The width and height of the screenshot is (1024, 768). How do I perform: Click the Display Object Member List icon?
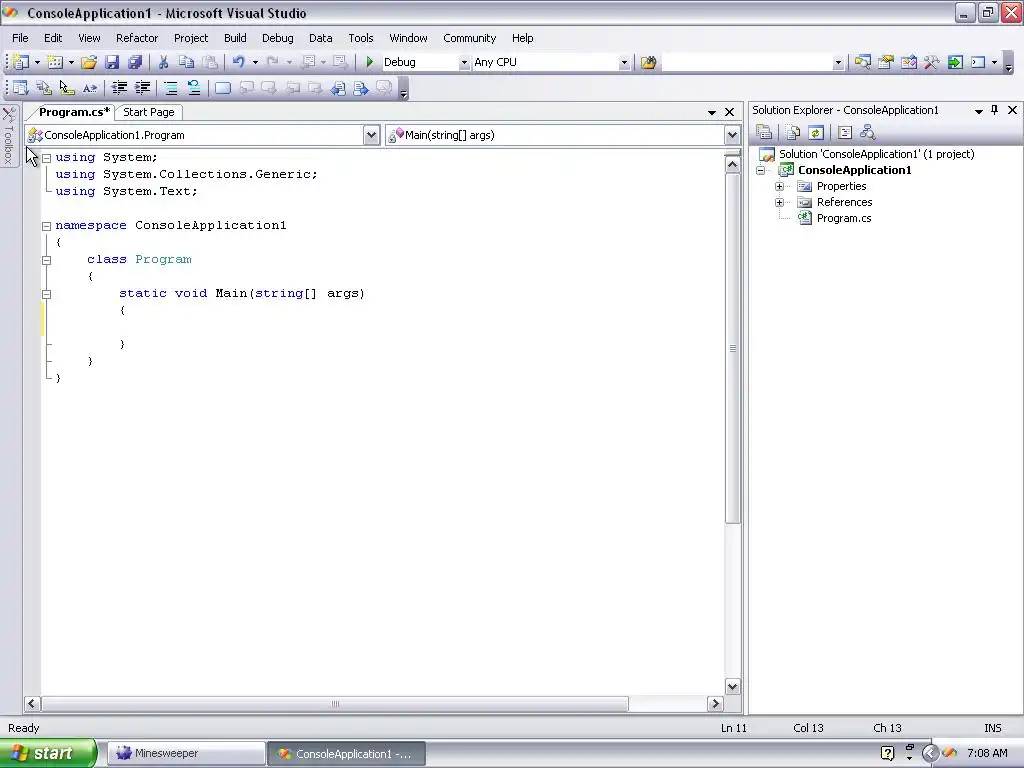[20, 88]
